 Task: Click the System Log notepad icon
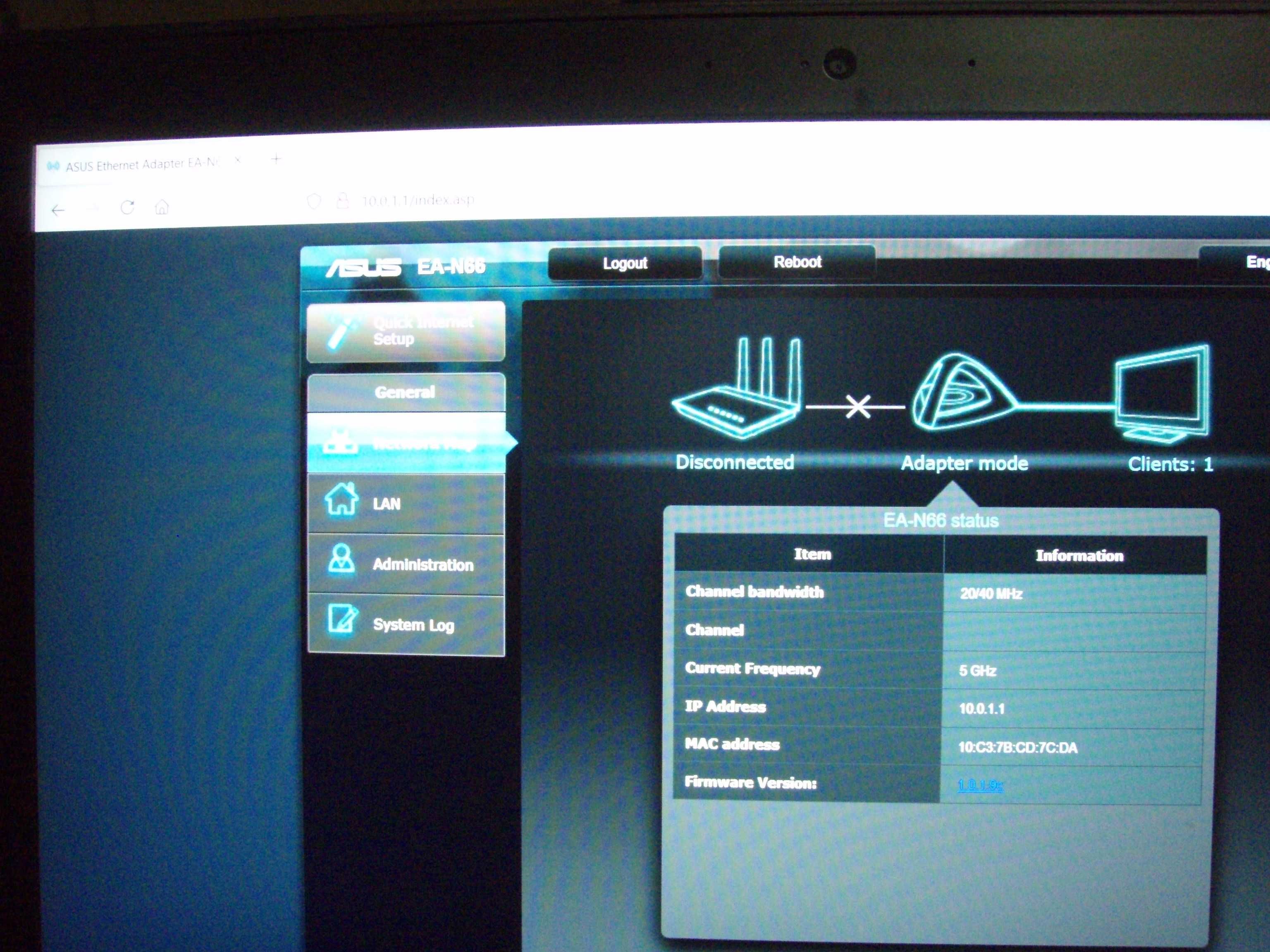pyautogui.click(x=343, y=619)
